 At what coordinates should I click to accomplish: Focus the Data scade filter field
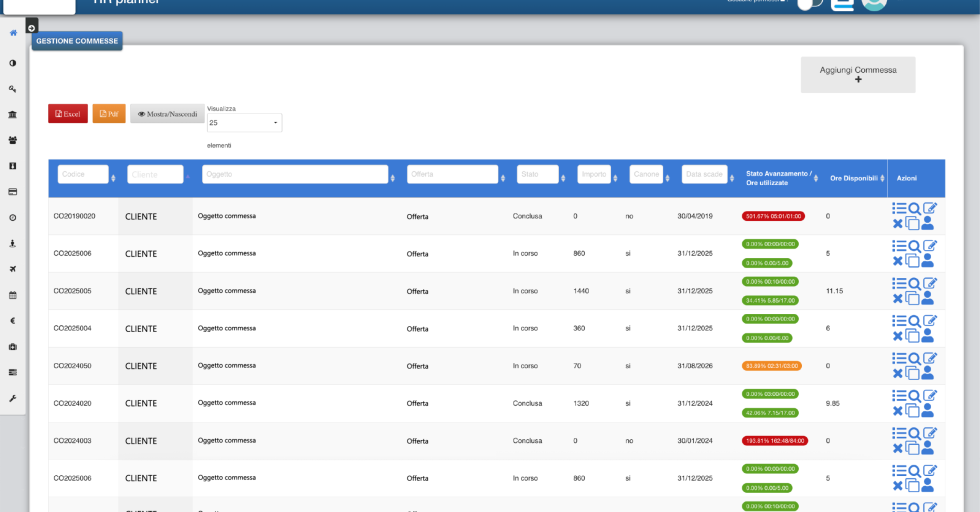point(704,174)
